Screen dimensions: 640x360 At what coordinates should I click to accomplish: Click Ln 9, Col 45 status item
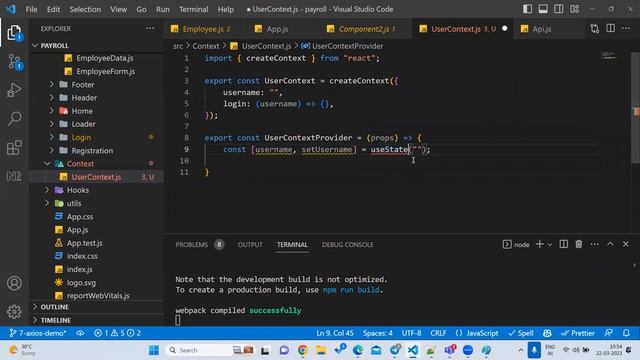[335, 333]
